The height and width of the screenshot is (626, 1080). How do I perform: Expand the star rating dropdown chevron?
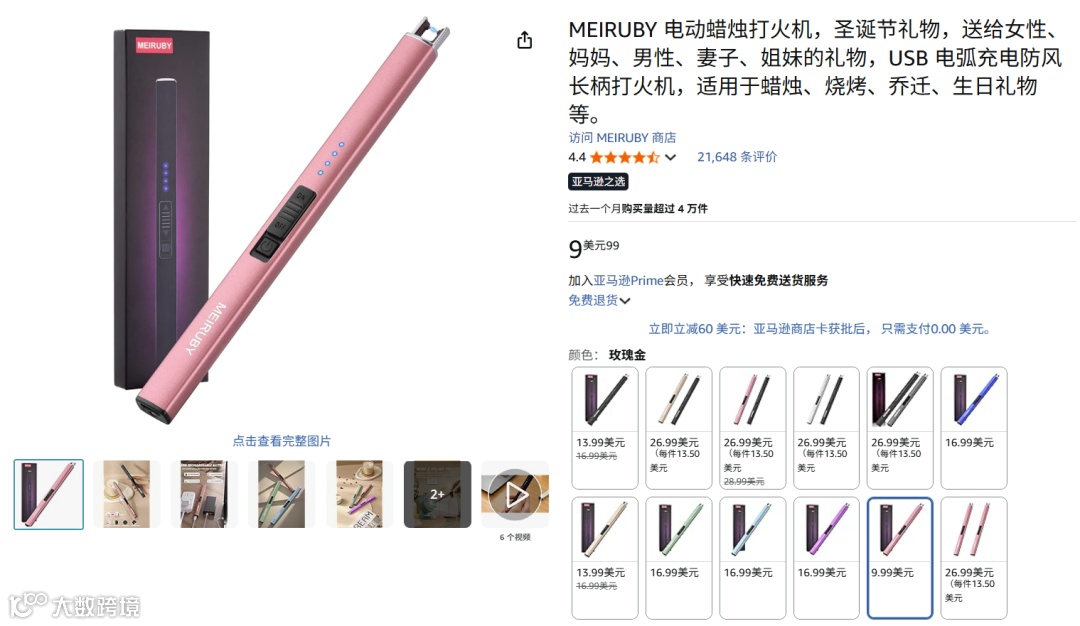coord(670,157)
